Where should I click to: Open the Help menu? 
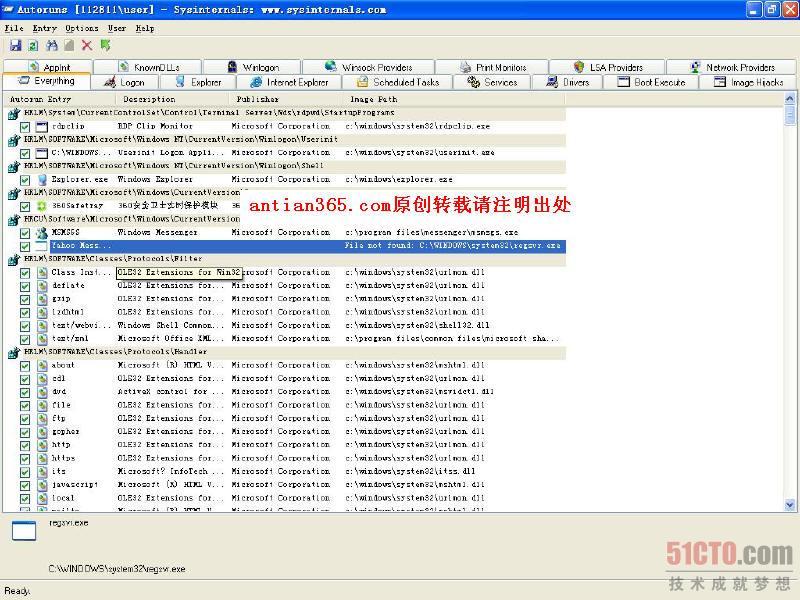145,28
